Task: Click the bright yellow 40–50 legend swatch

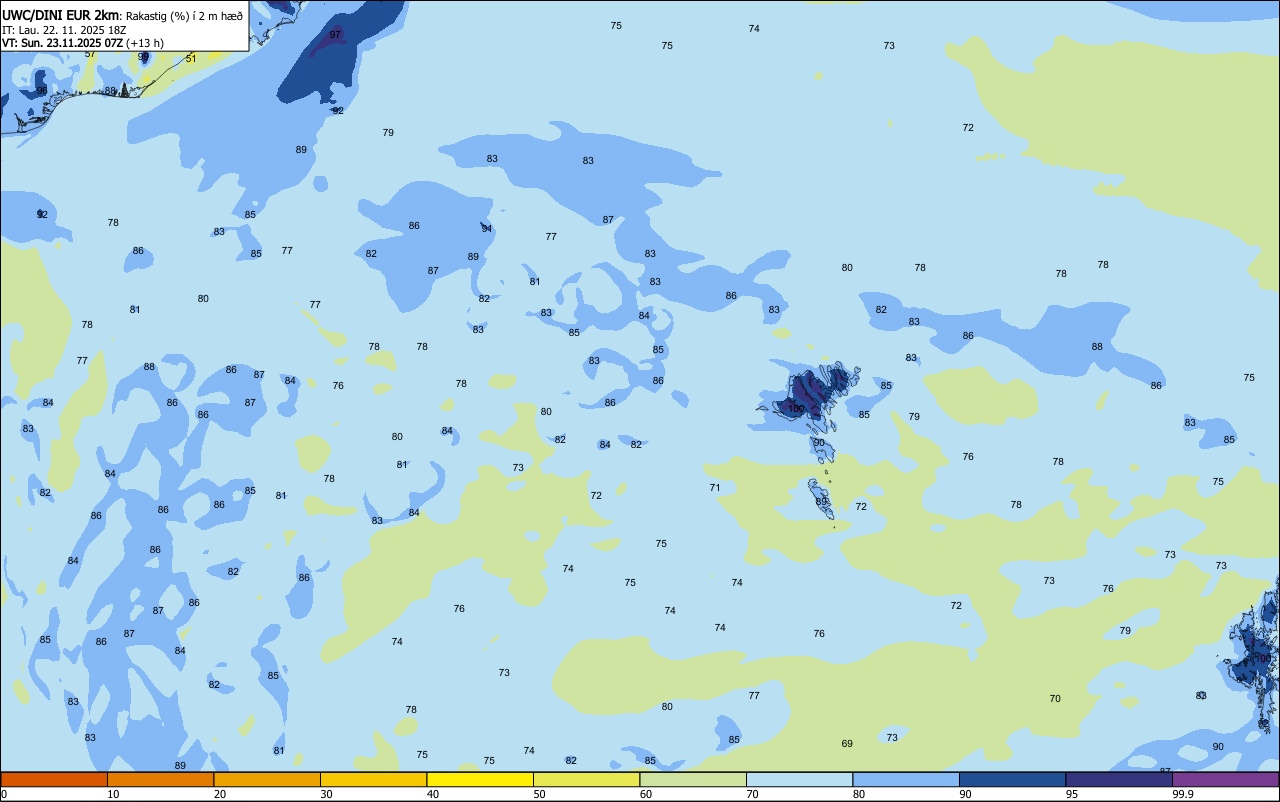Action: tap(480, 779)
